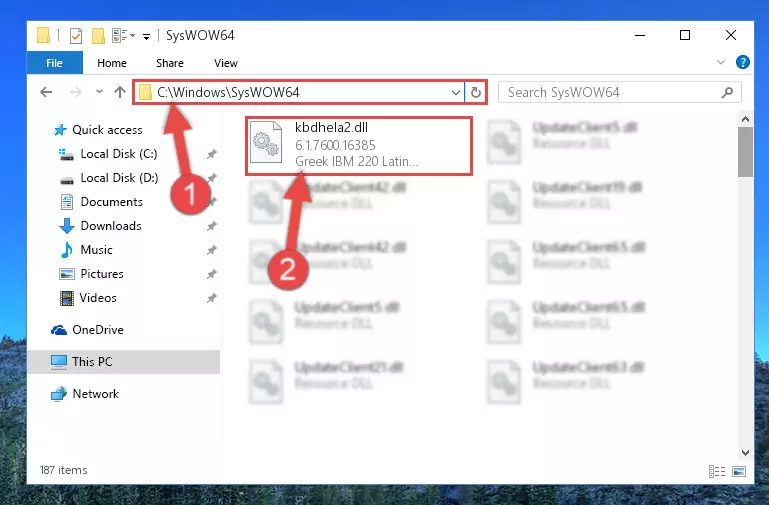Open the Share ribbon tab
Screen dimensions: 769x505
[170, 63]
